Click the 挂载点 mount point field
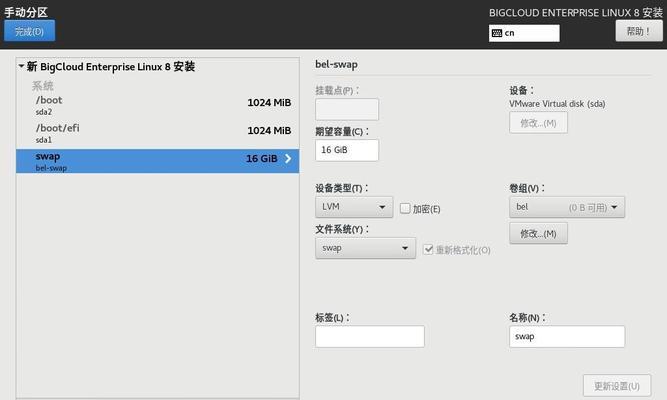The width and height of the screenshot is (667, 400). click(347, 109)
